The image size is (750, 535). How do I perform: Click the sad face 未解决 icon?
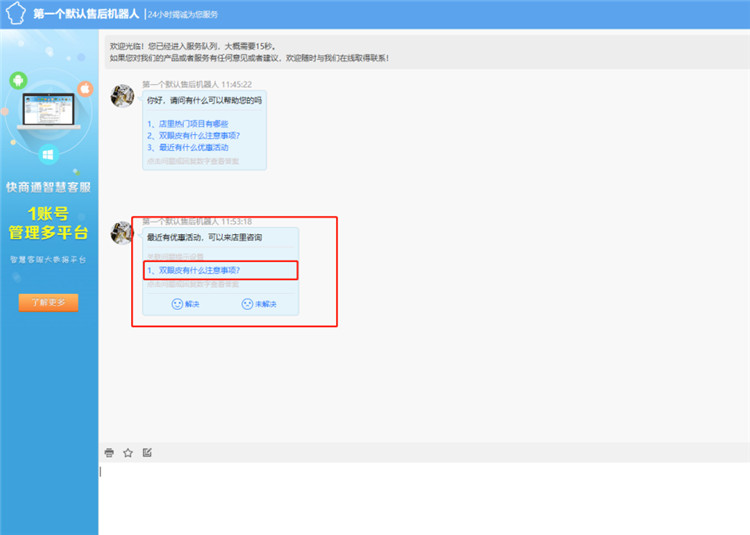click(247, 304)
